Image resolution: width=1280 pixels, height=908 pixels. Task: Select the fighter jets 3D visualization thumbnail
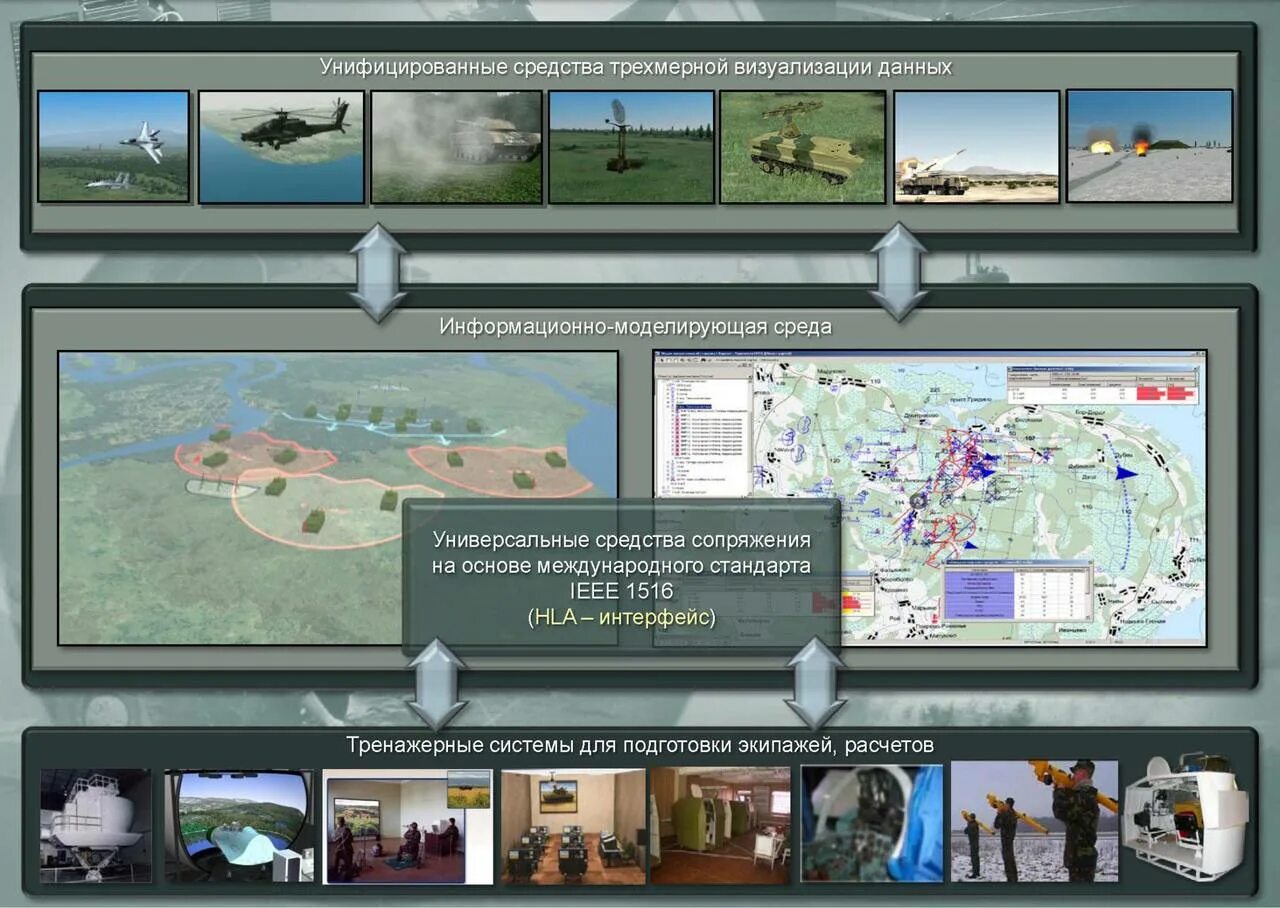point(113,146)
